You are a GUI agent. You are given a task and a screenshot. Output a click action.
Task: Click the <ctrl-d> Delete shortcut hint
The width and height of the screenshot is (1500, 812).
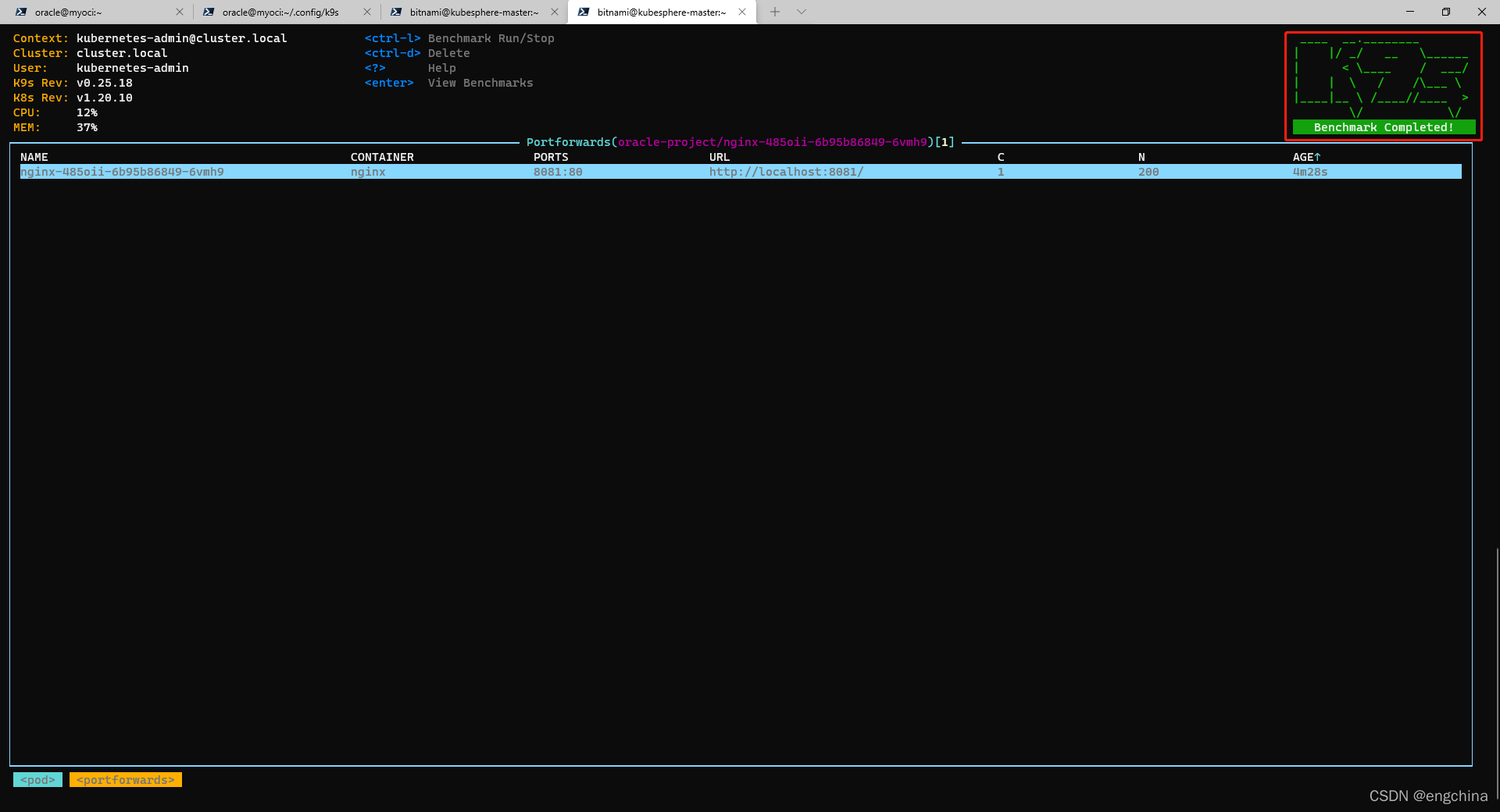[x=417, y=53]
